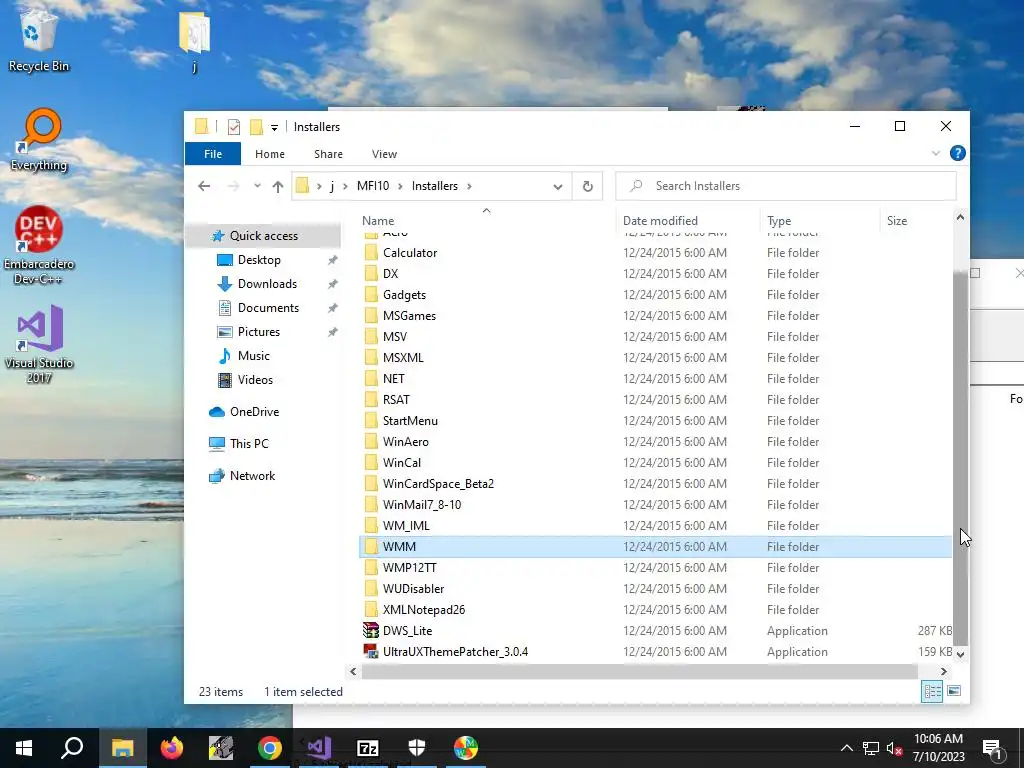Go up one folder level

(x=278, y=187)
